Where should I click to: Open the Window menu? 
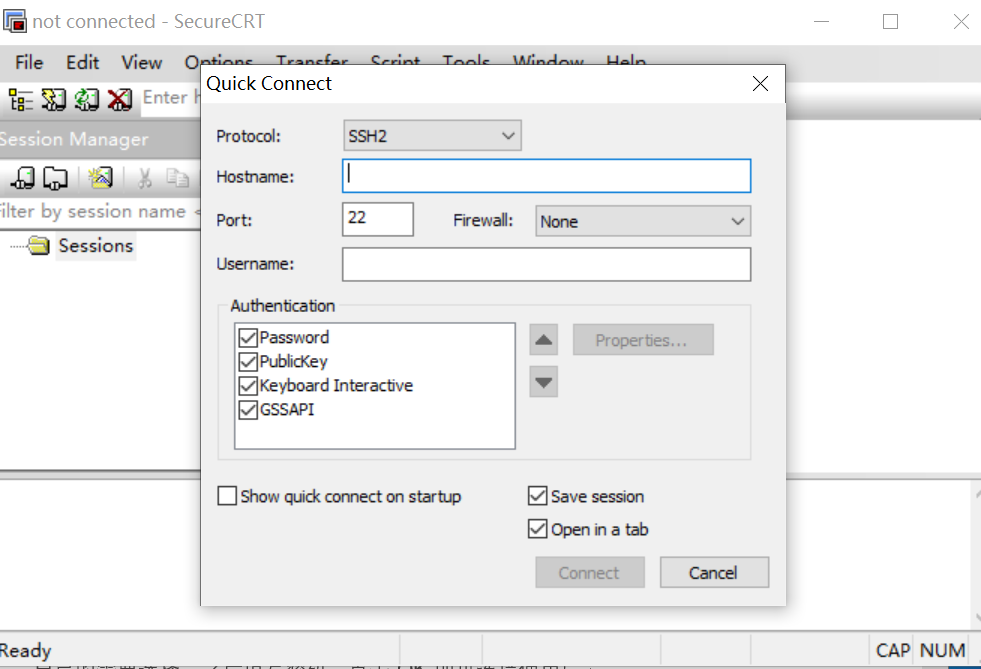(x=549, y=63)
